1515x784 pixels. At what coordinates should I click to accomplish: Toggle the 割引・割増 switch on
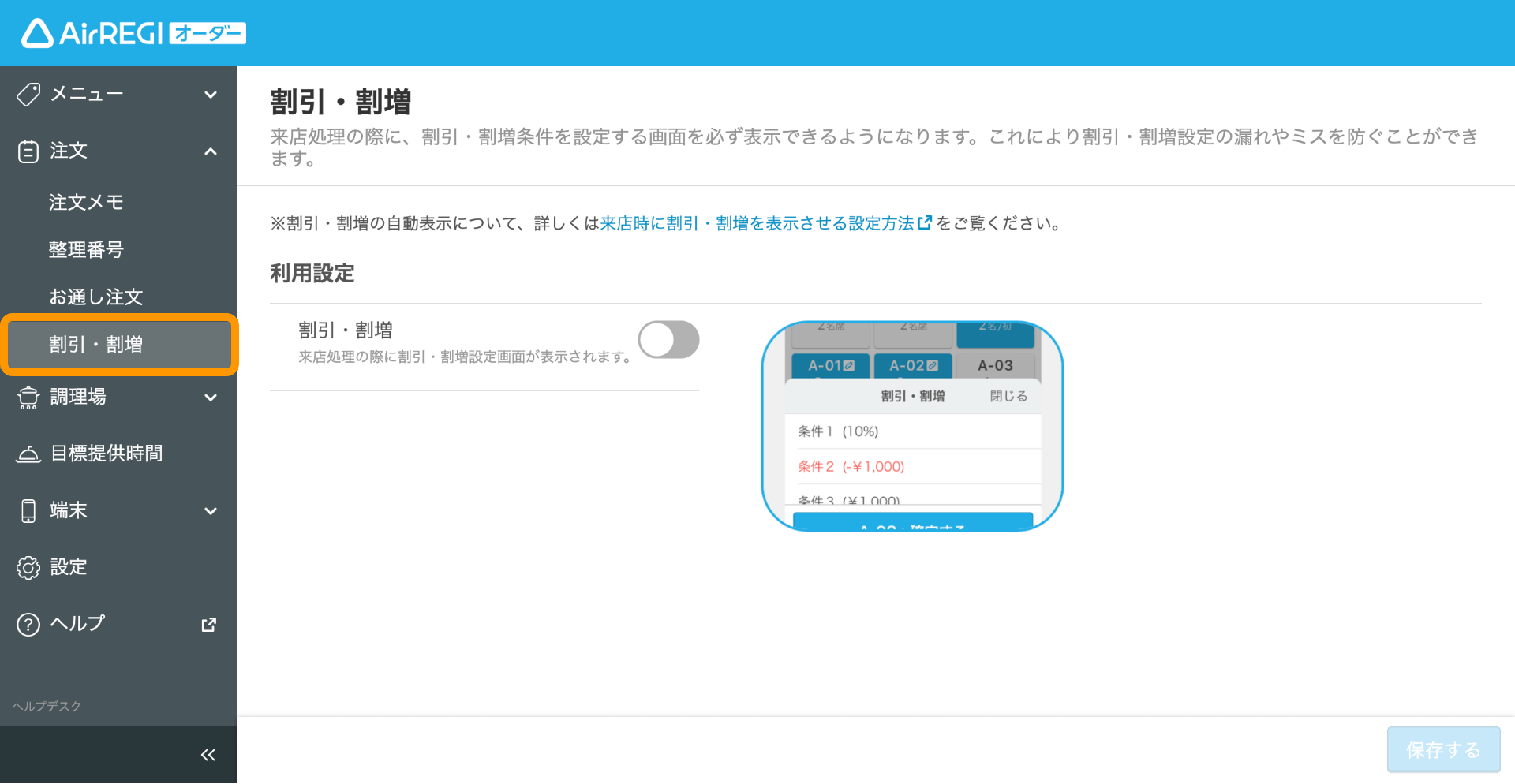668,340
